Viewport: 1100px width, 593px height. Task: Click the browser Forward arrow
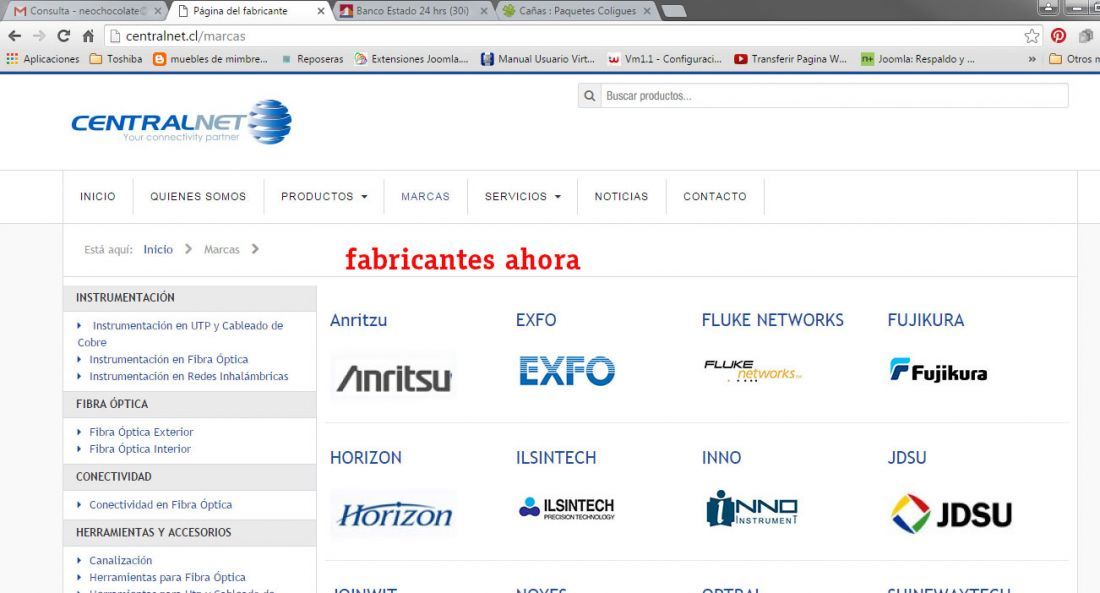pyautogui.click(x=39, y=36)
